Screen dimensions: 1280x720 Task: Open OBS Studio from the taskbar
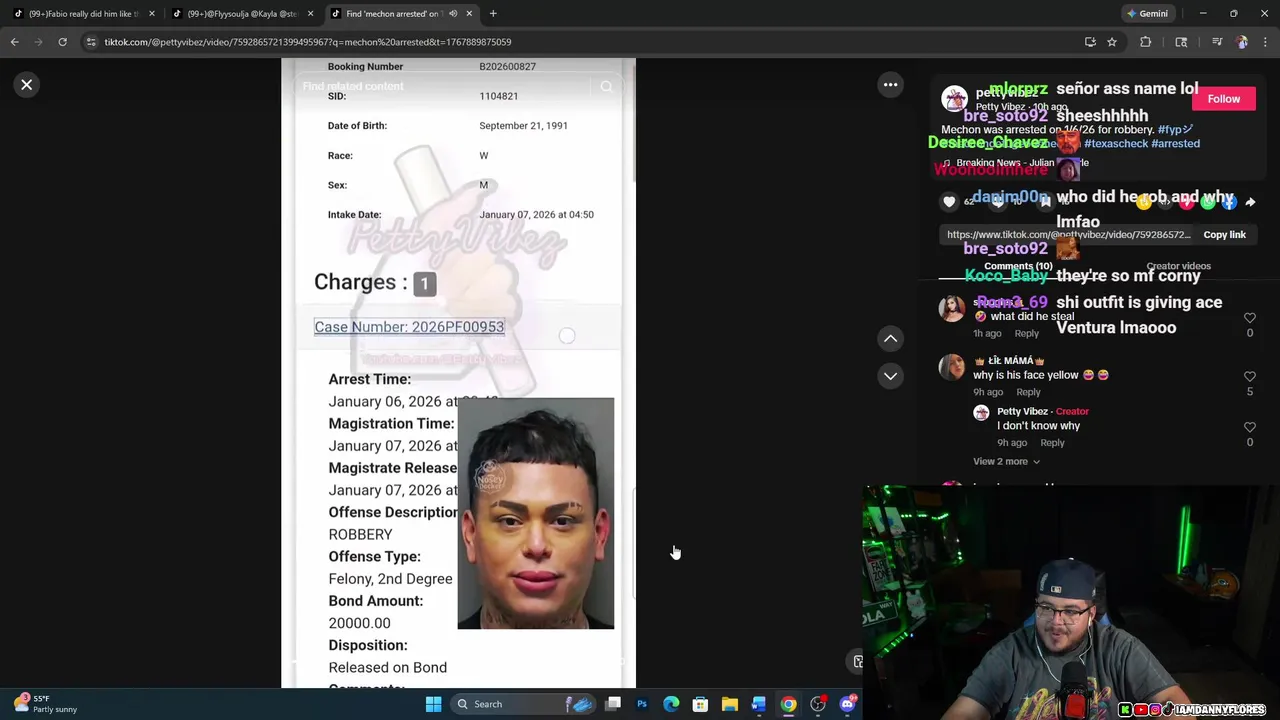pyautogui.click(x=818, y=704)
